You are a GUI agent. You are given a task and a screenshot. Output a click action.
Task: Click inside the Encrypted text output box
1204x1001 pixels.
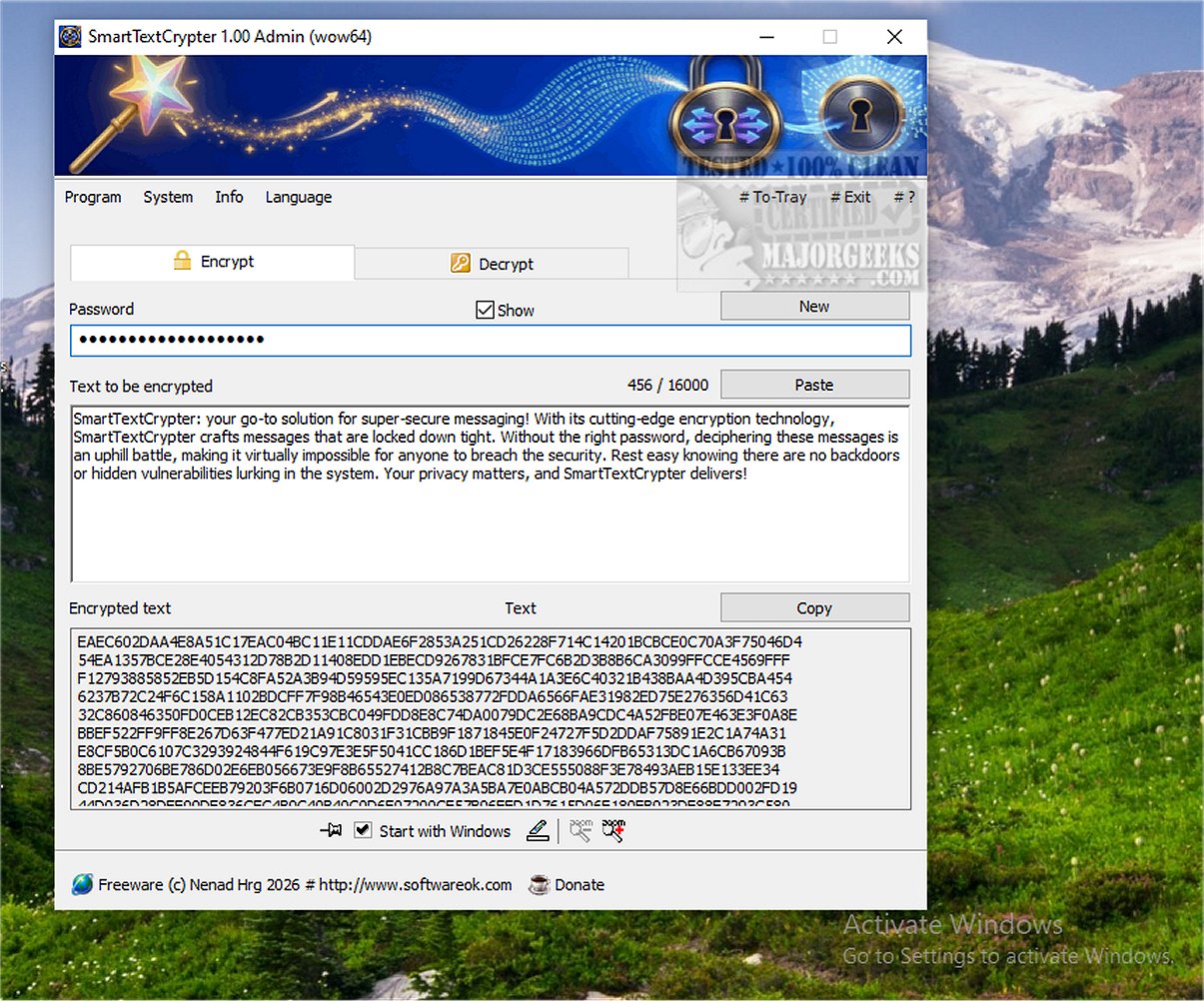tap(491, 718)
